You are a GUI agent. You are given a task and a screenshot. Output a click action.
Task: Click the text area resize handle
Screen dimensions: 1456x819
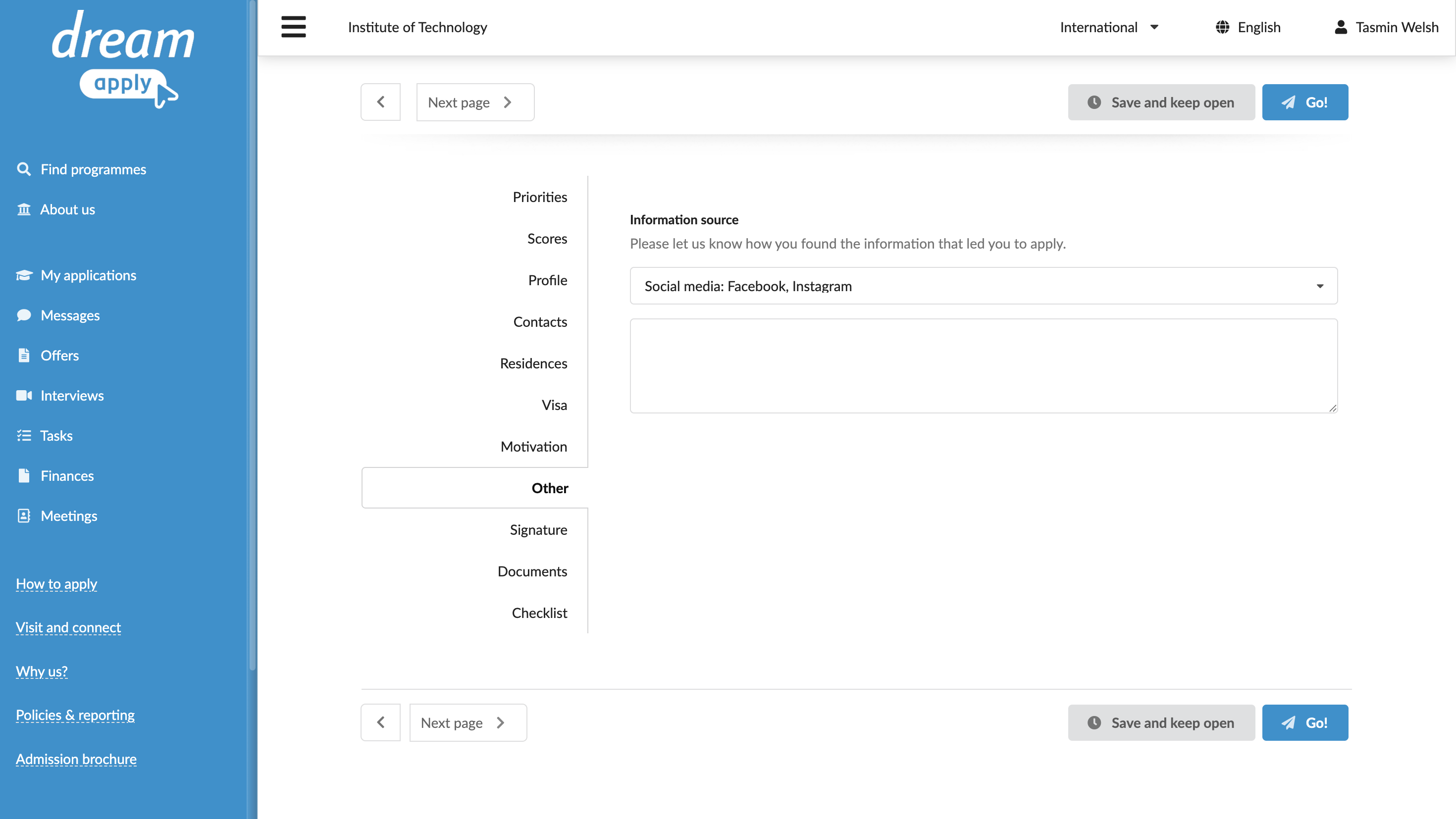click(1333, 408)
